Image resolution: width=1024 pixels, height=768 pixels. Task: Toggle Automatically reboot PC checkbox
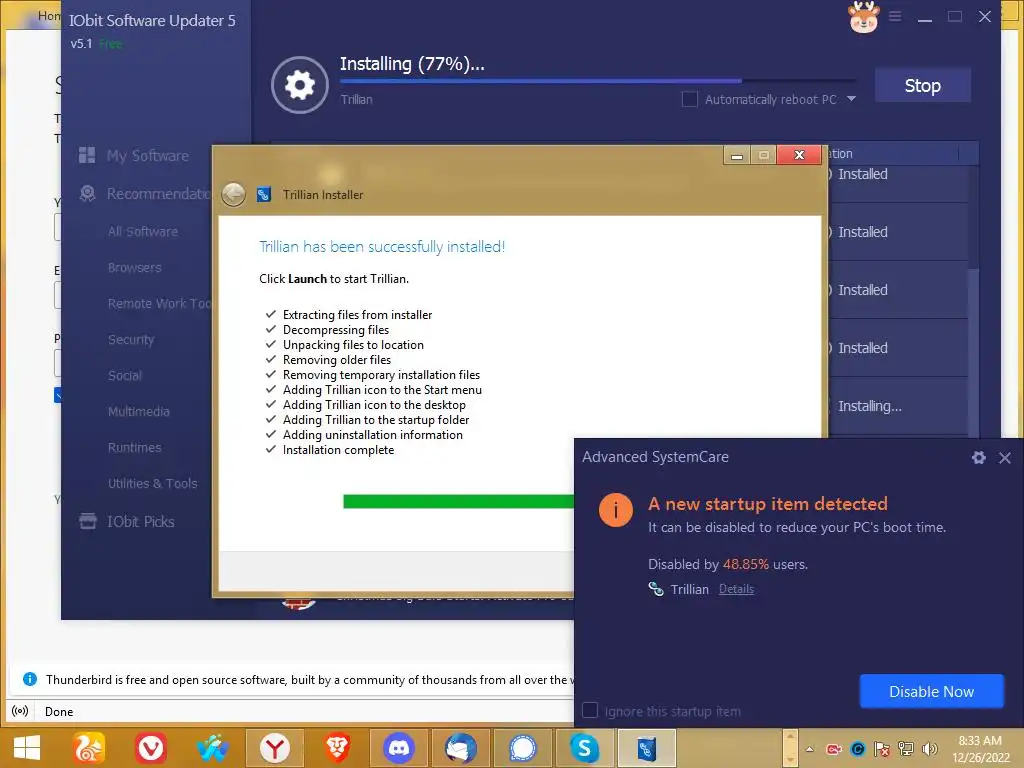coord(689,99)
